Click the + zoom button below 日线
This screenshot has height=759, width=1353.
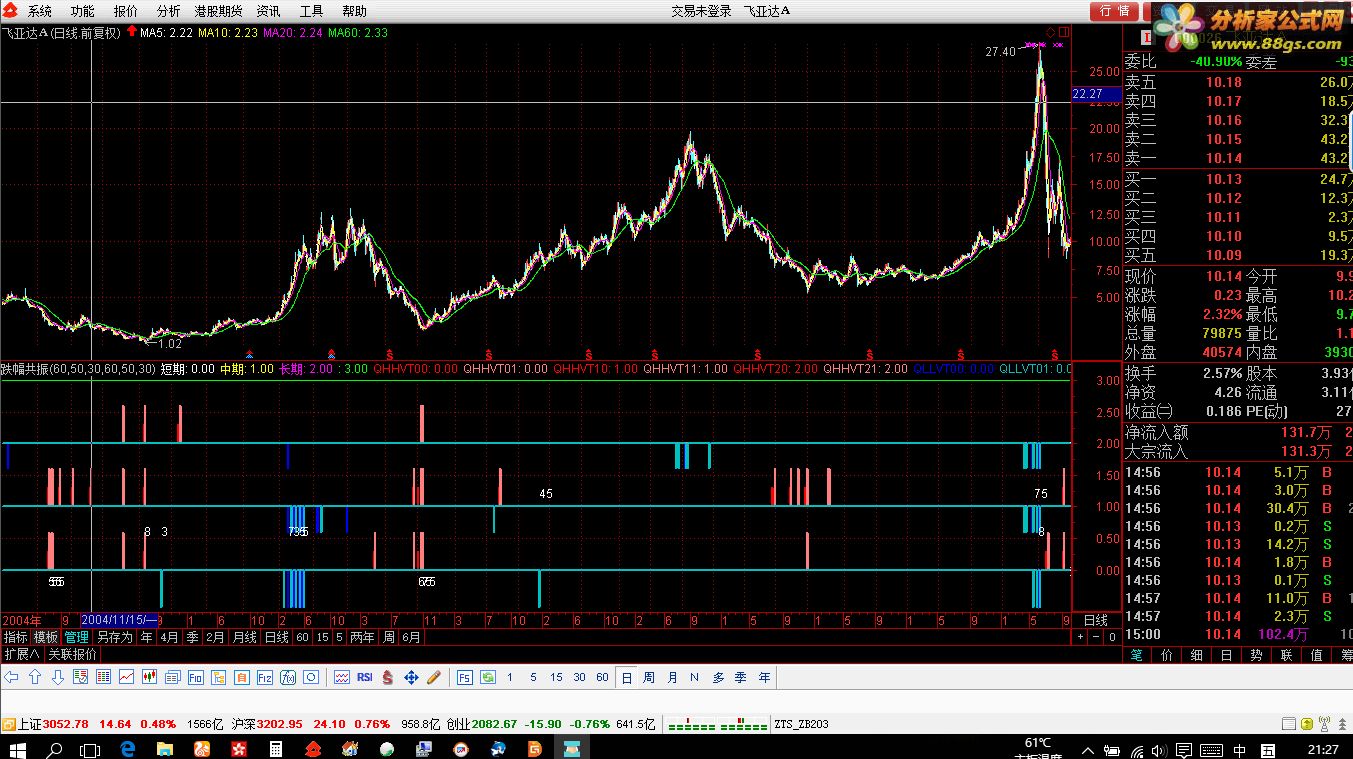click(x=1080, y=637)
